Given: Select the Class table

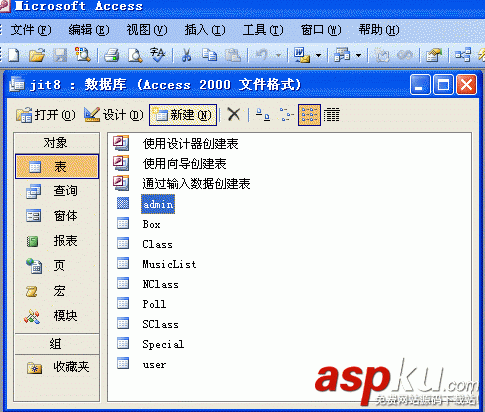Looking at the screenshot, I should (x=157, y=244).
